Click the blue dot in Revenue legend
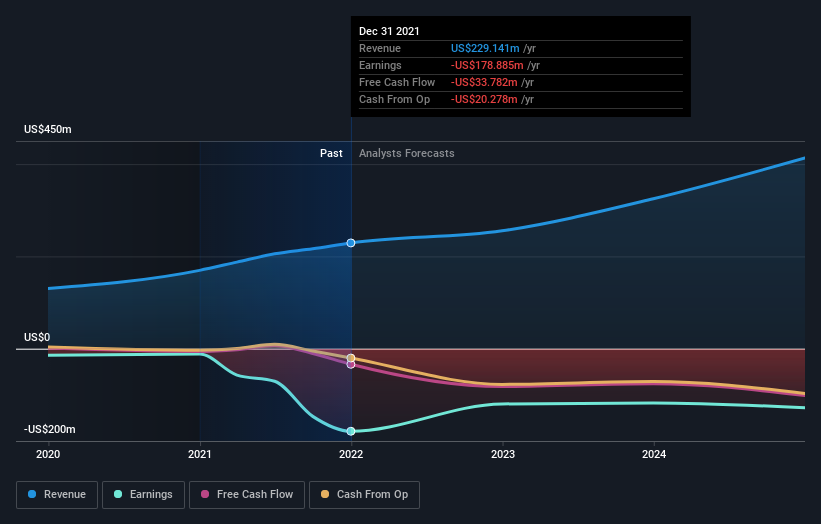Screen dimensions: 821x524 coord(32,494)
